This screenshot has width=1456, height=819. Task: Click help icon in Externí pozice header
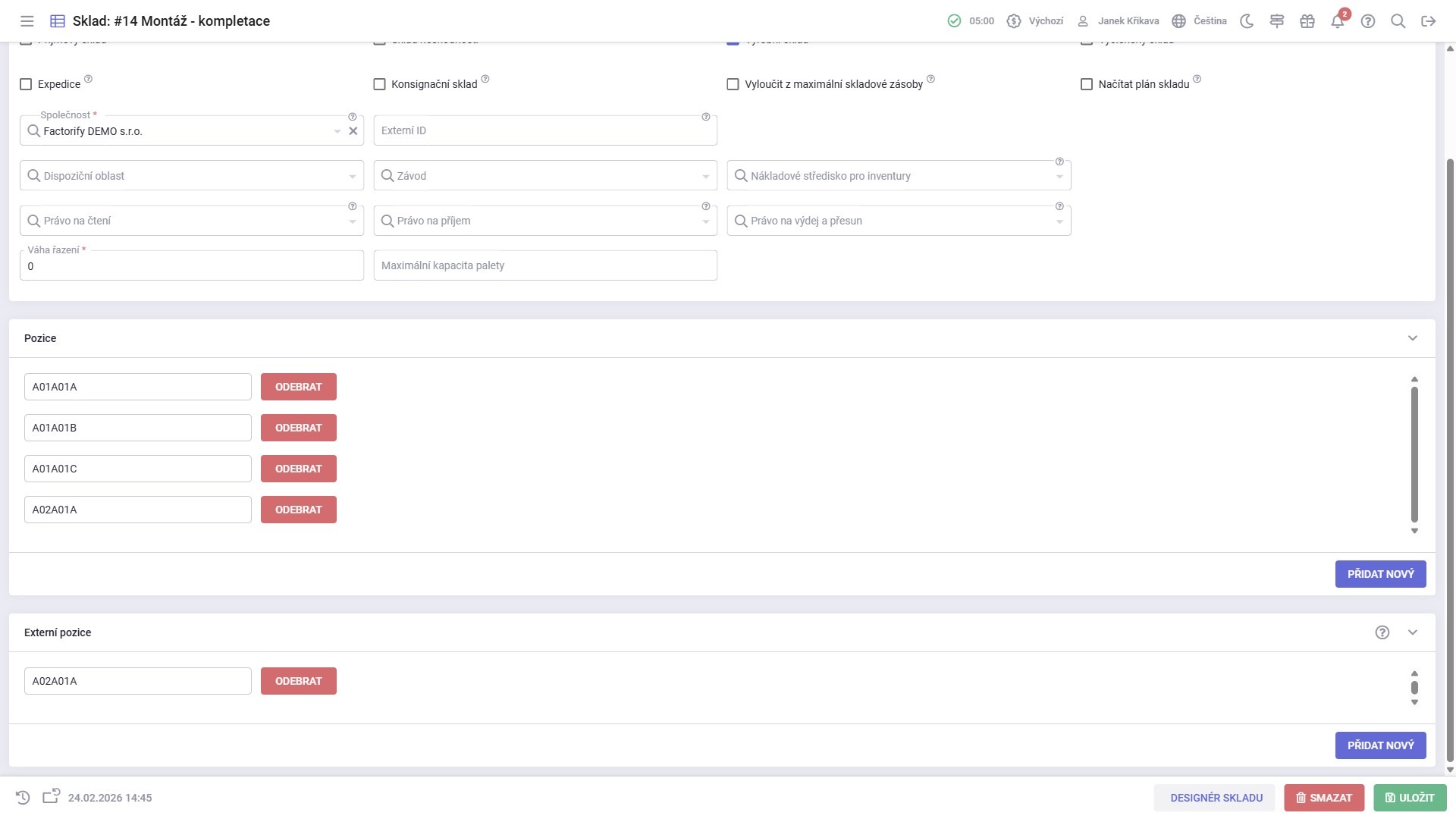tap(1382, 632)
